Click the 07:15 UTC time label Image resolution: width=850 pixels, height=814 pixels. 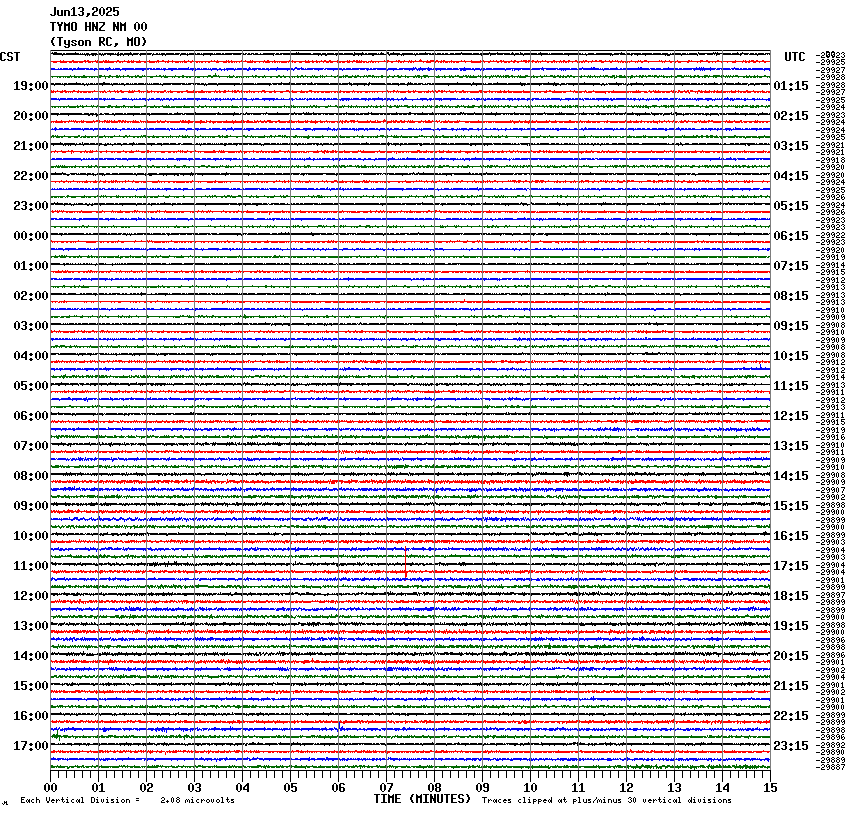pos(791,266)
